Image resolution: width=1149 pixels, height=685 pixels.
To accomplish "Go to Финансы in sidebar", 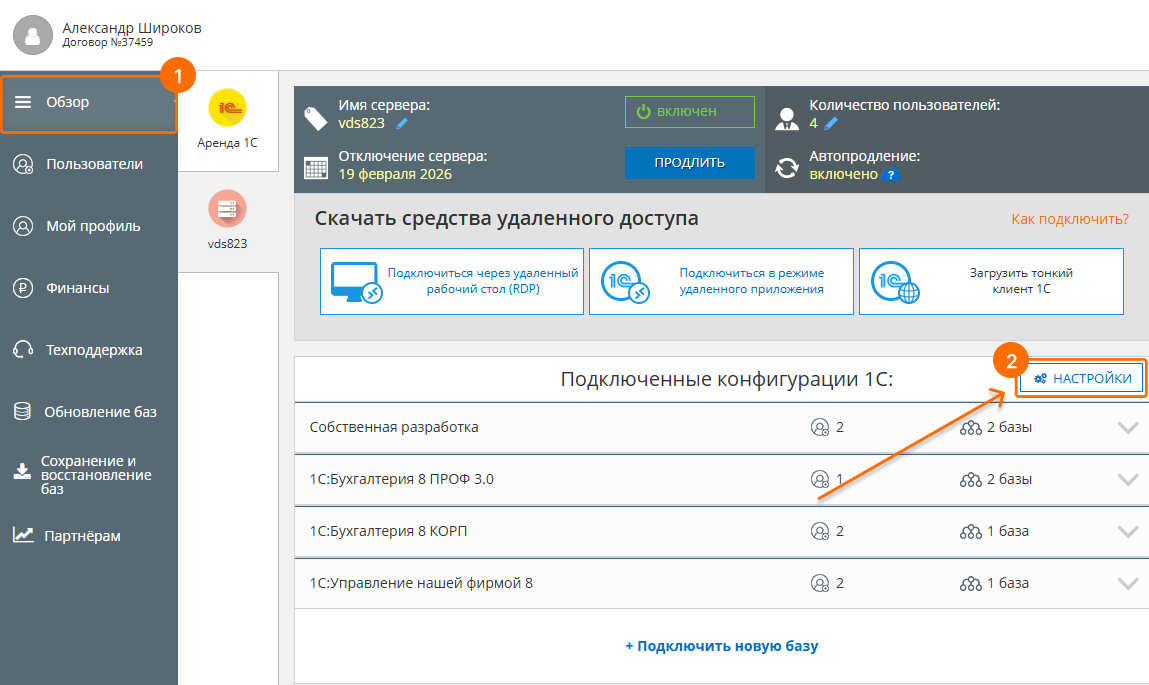I will pyautogui.click(x=77, y=288).
